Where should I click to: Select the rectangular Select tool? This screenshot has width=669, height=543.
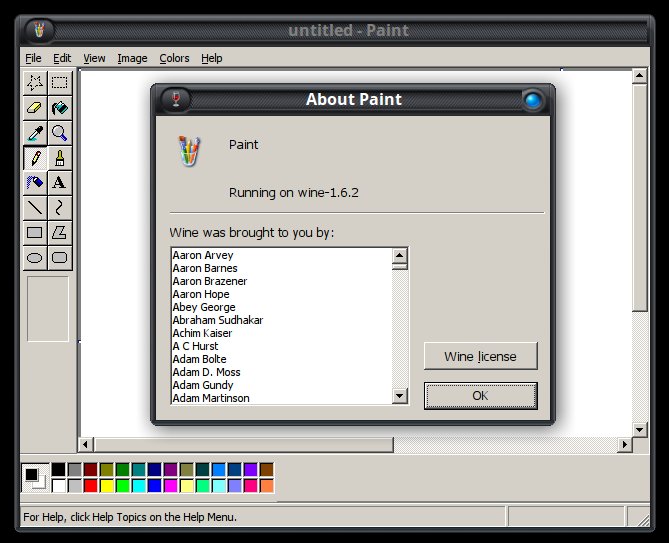[x=60, y=83]
